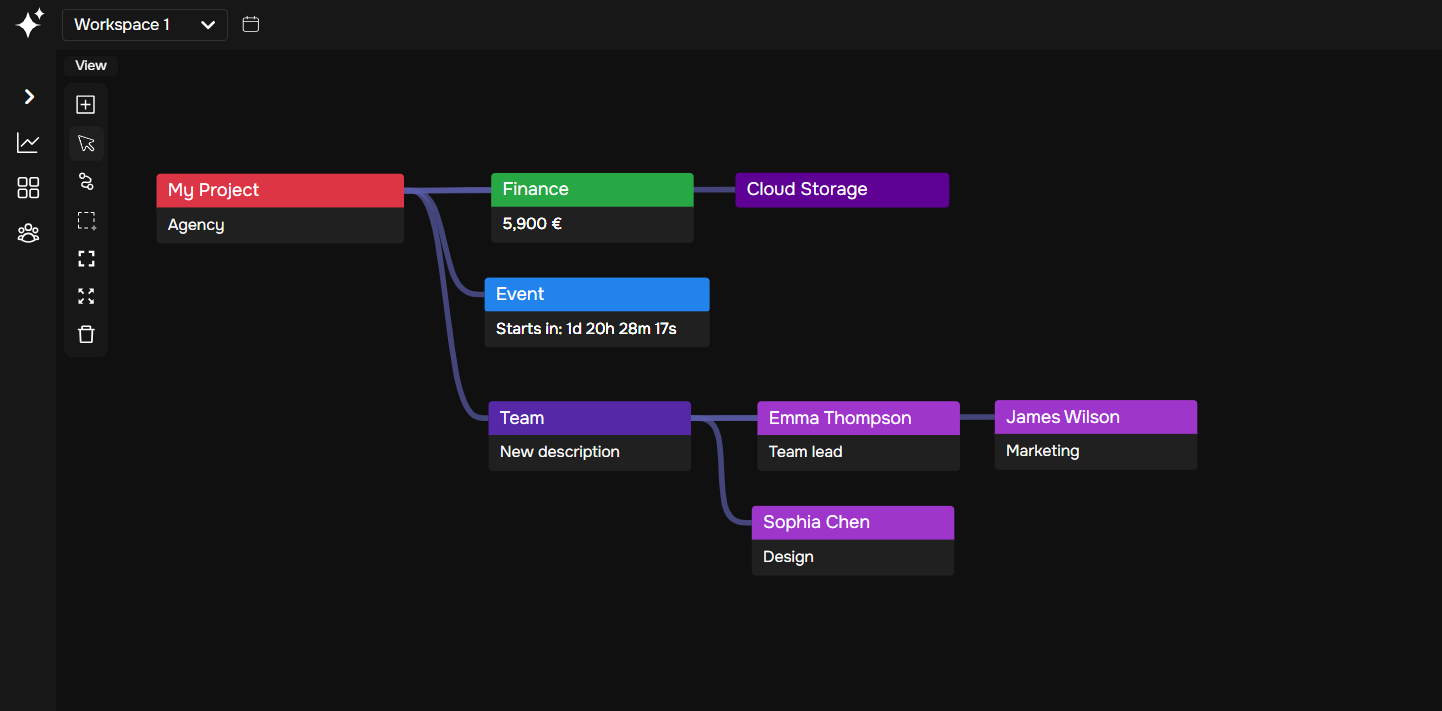Image resolution: width=1442 pixels, height=711 pixels.
Task: Choose the connect nodes tool
Action: point(86,181)
